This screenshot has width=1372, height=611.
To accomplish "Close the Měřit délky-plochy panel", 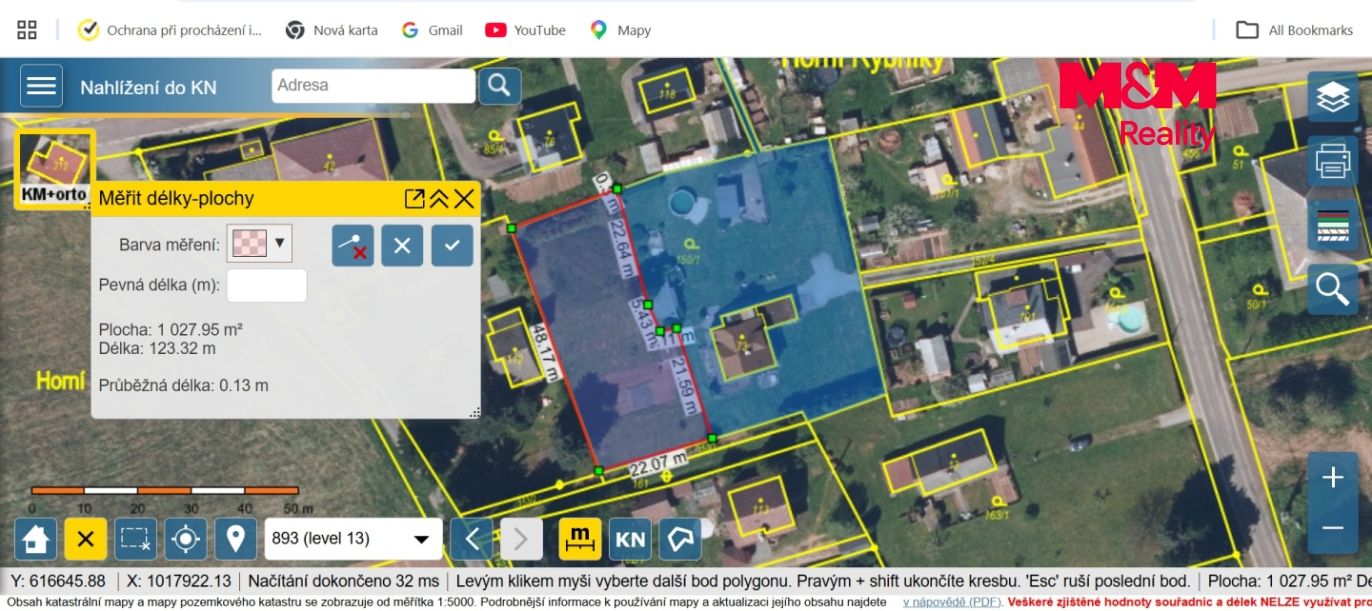I will 464,198.
